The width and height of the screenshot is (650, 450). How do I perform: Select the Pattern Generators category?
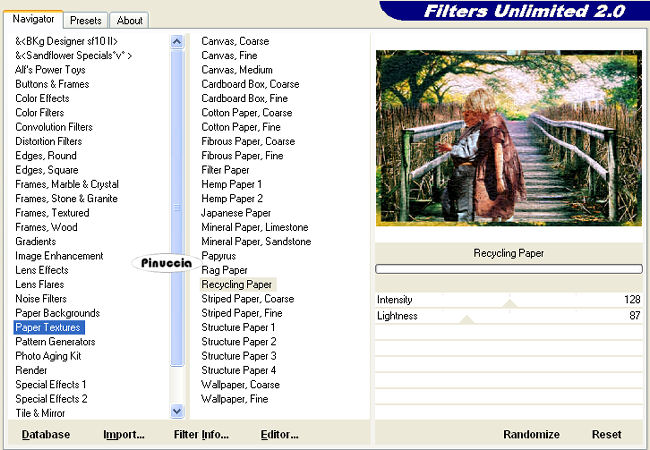[x=55, y=341]
